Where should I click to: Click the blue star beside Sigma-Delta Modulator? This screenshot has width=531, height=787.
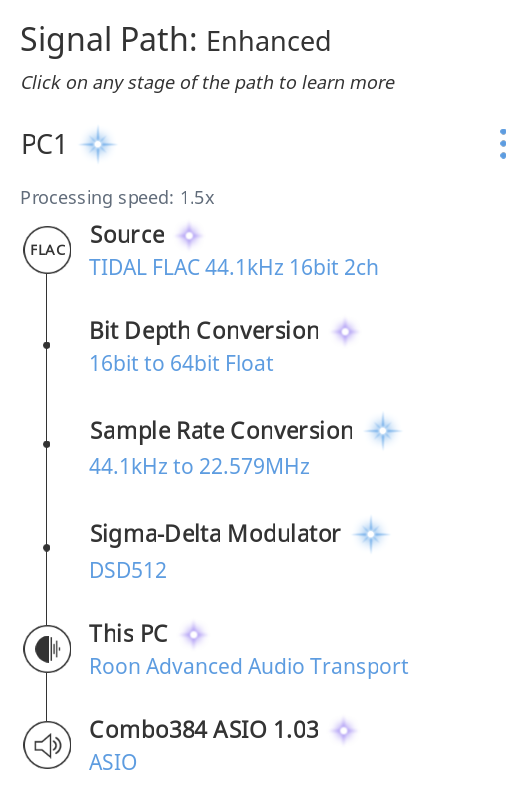pos(371,534)
